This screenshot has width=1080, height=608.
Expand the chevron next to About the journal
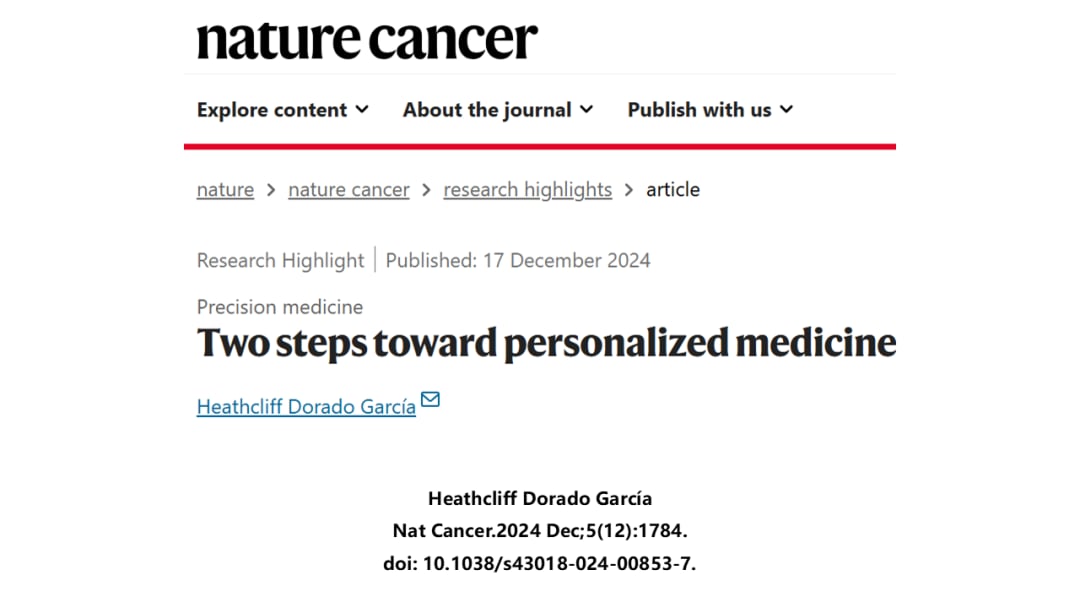(x=586, y=109)
